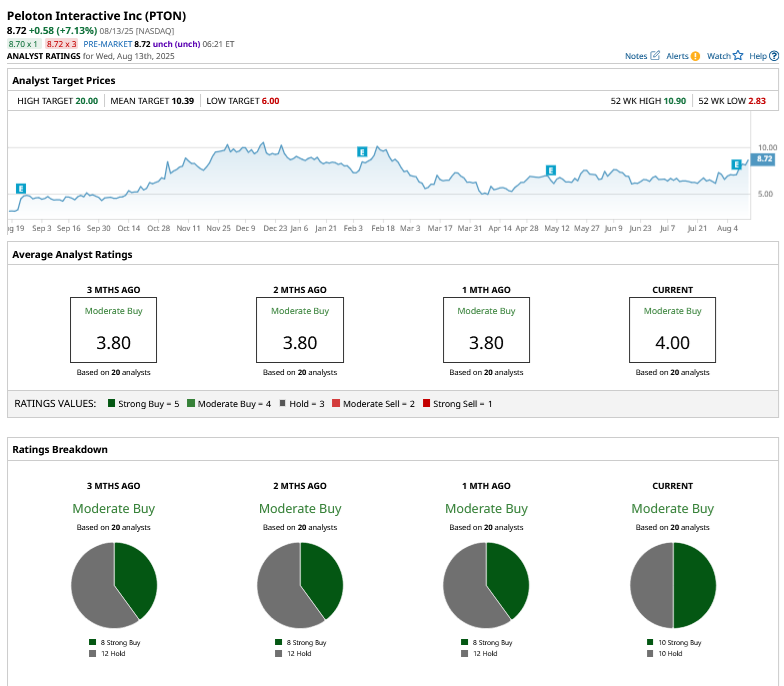Screen dimensions: 784x686
Task: Click the RATINGS VALUES: label
Action: pyautogui.click(x=55, y=404)
